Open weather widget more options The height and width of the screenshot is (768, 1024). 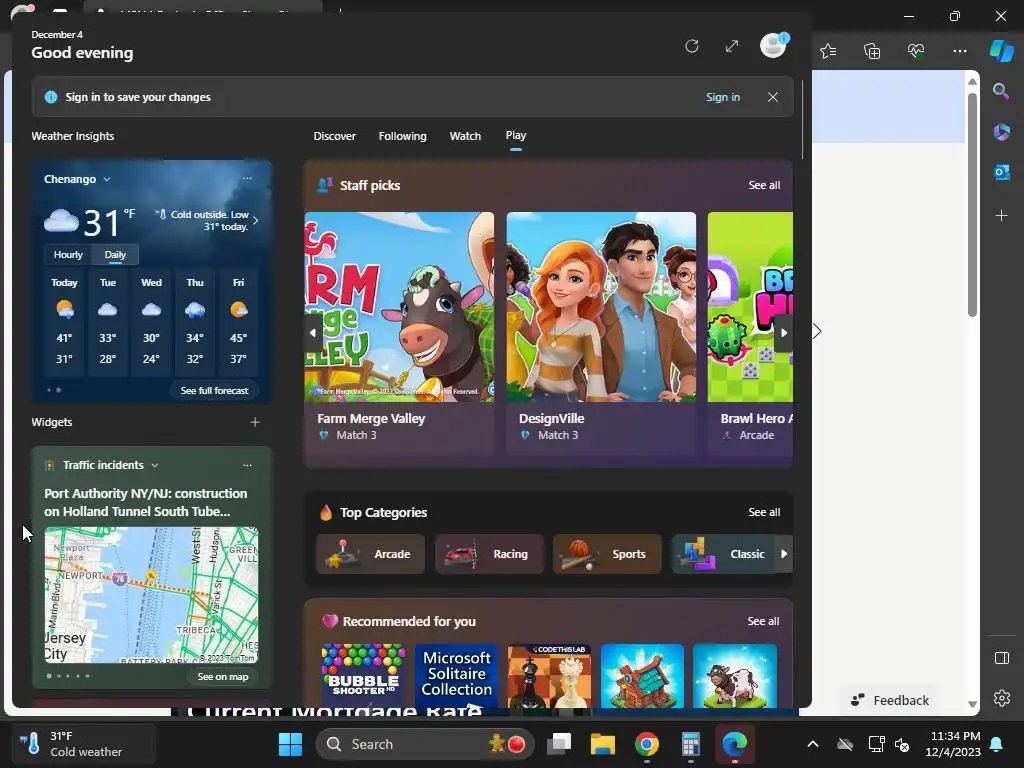point(247,178)
